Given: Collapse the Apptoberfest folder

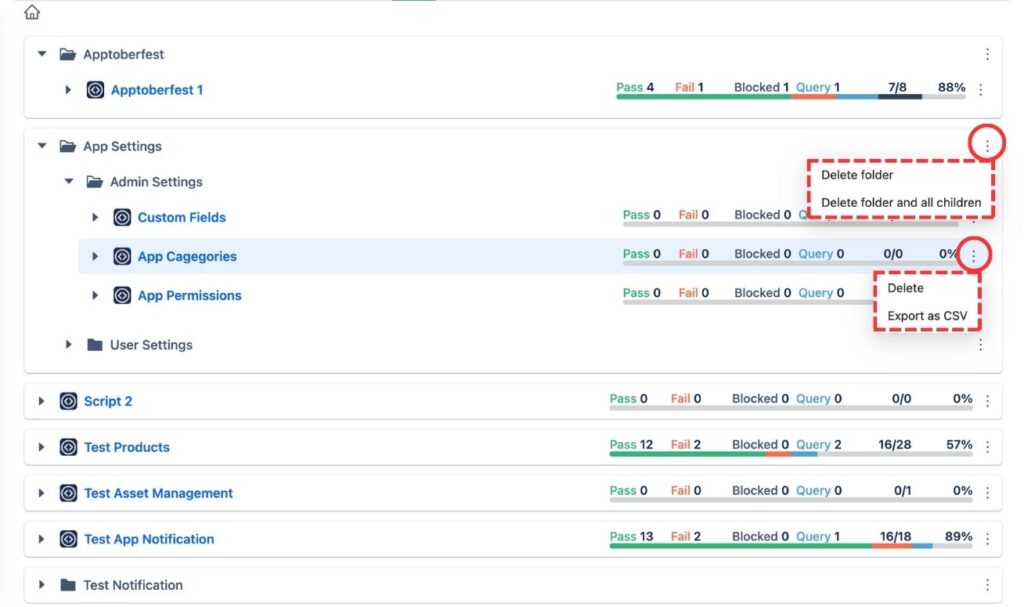Looking at the screenshot, I should [x=42, y=54].
